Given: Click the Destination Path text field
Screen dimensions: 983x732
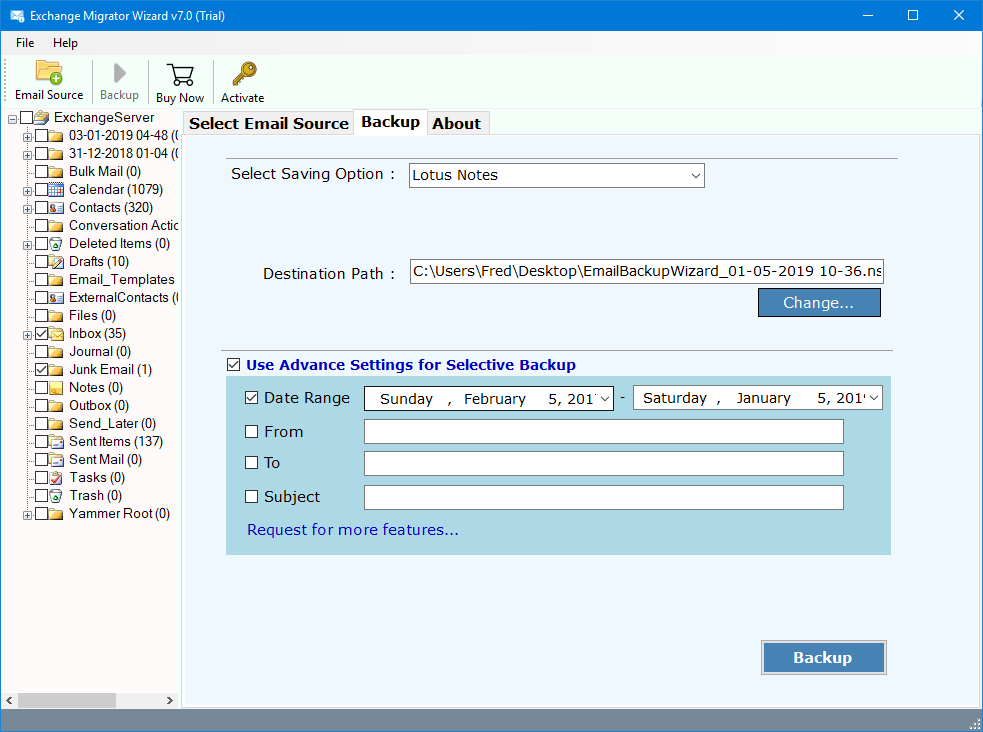Looking at the screenshot, I should coord(646,271).
